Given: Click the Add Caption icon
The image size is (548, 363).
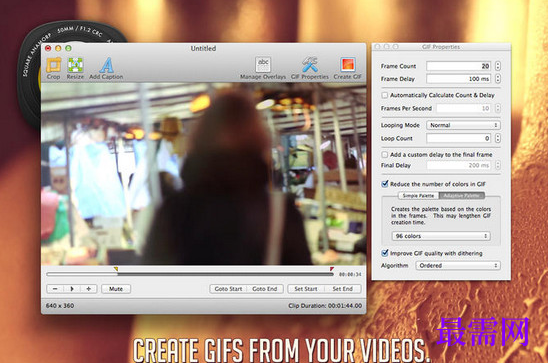Looking at the screenshot, I should [106, 65].
